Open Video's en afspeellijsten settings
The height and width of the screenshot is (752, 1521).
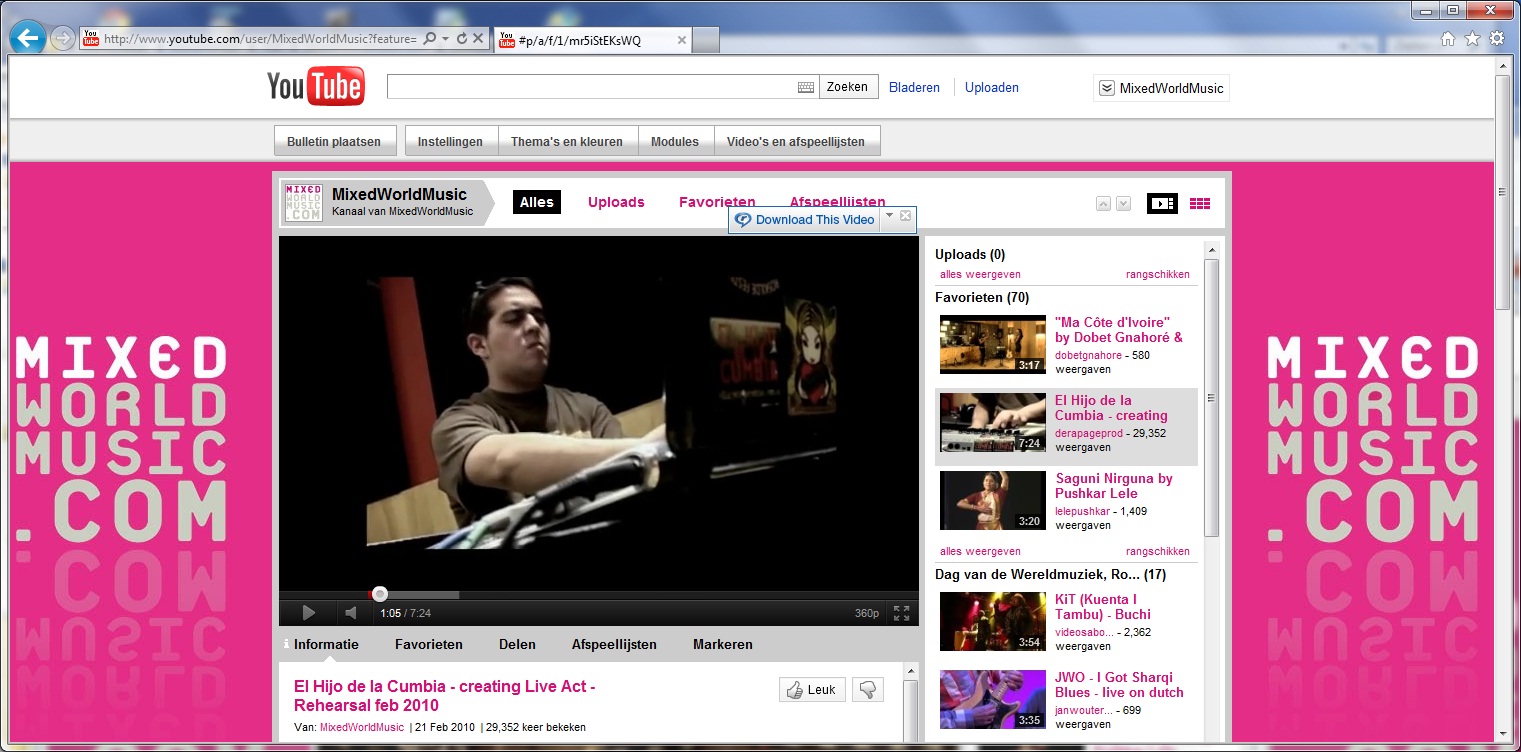click(x=796, y=142)
